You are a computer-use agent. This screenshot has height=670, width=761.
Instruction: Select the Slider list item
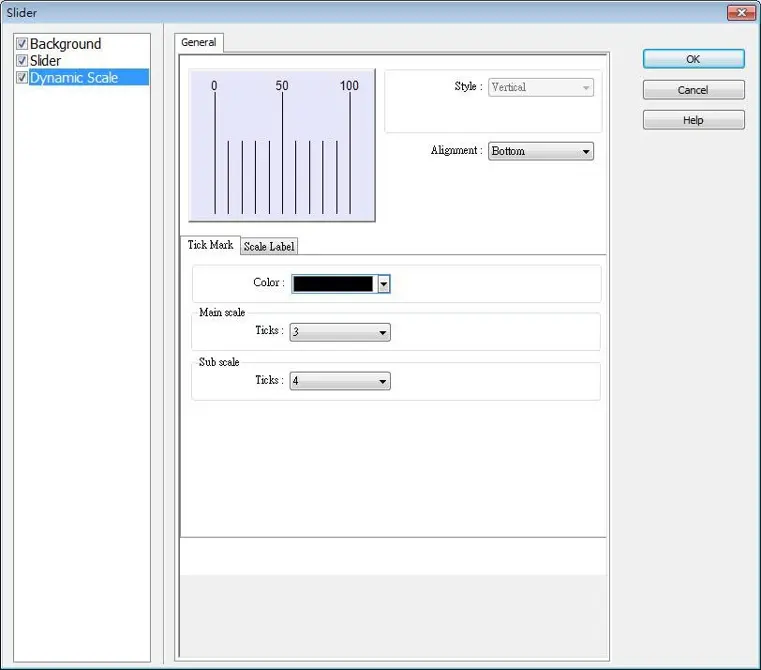(x=46, y=61)
